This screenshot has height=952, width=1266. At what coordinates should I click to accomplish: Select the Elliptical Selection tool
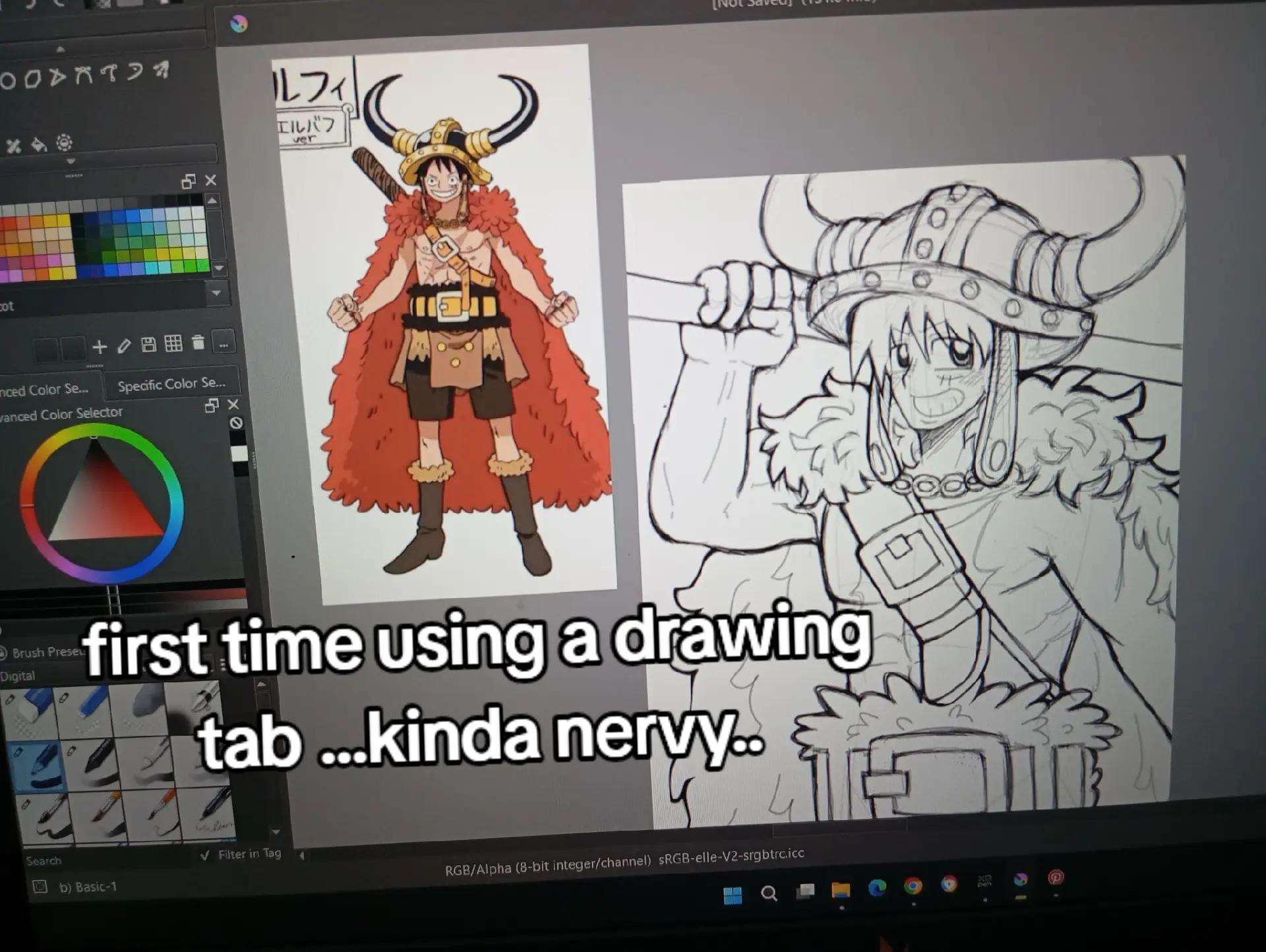click(x=8, y=81)
